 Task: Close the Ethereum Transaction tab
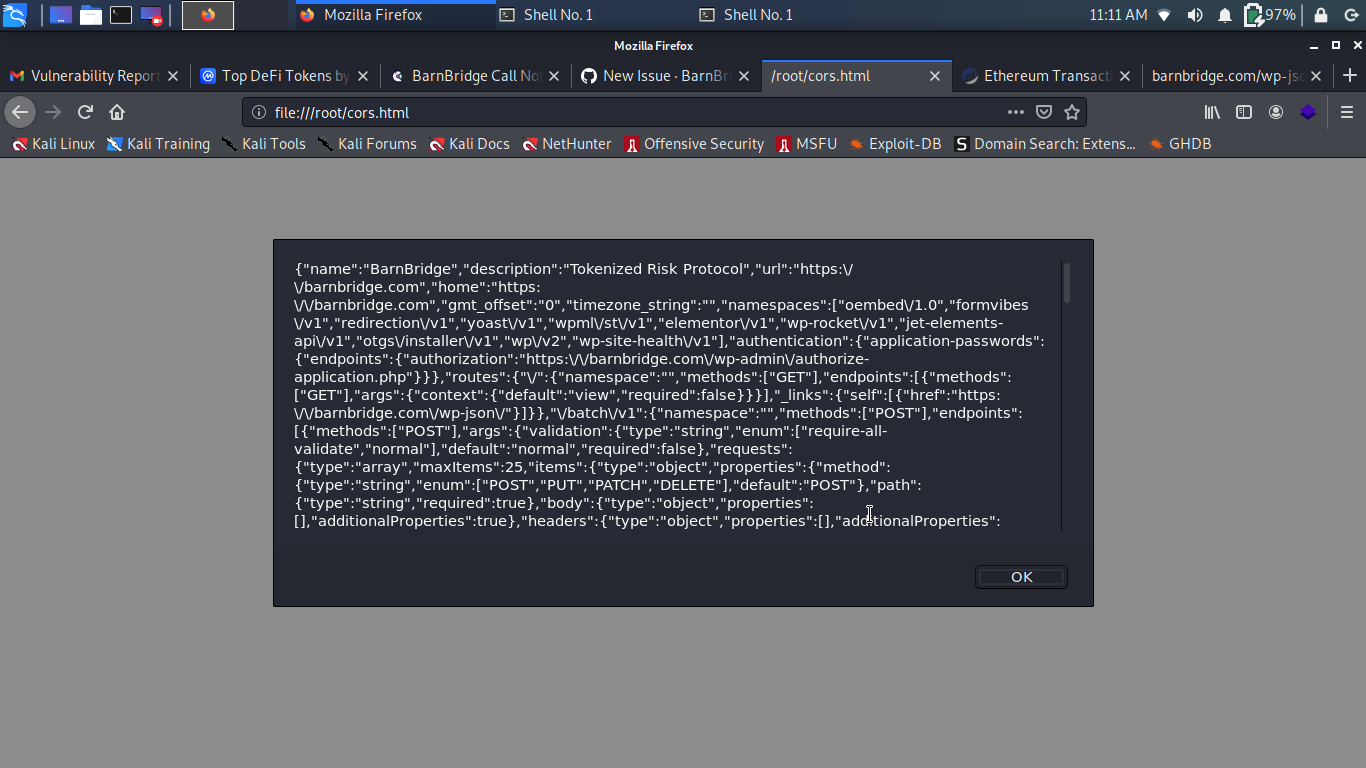tap(1125, 76)
